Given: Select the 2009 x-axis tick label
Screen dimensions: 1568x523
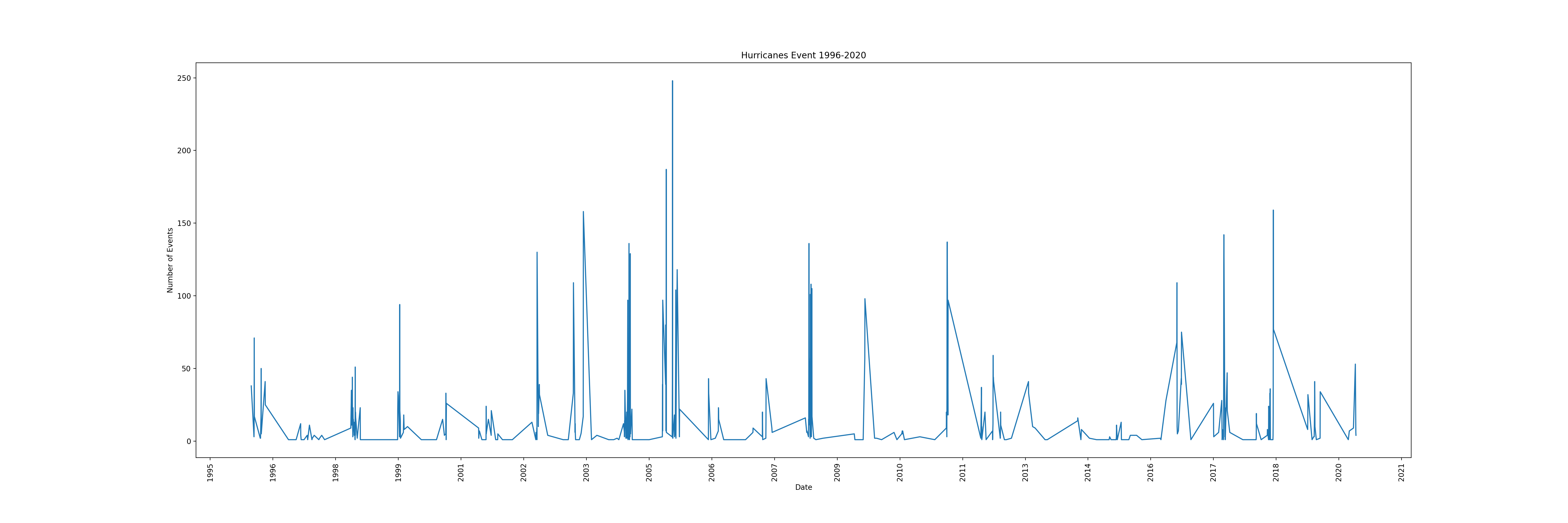Looking at the screenshot, I should 838,473.
